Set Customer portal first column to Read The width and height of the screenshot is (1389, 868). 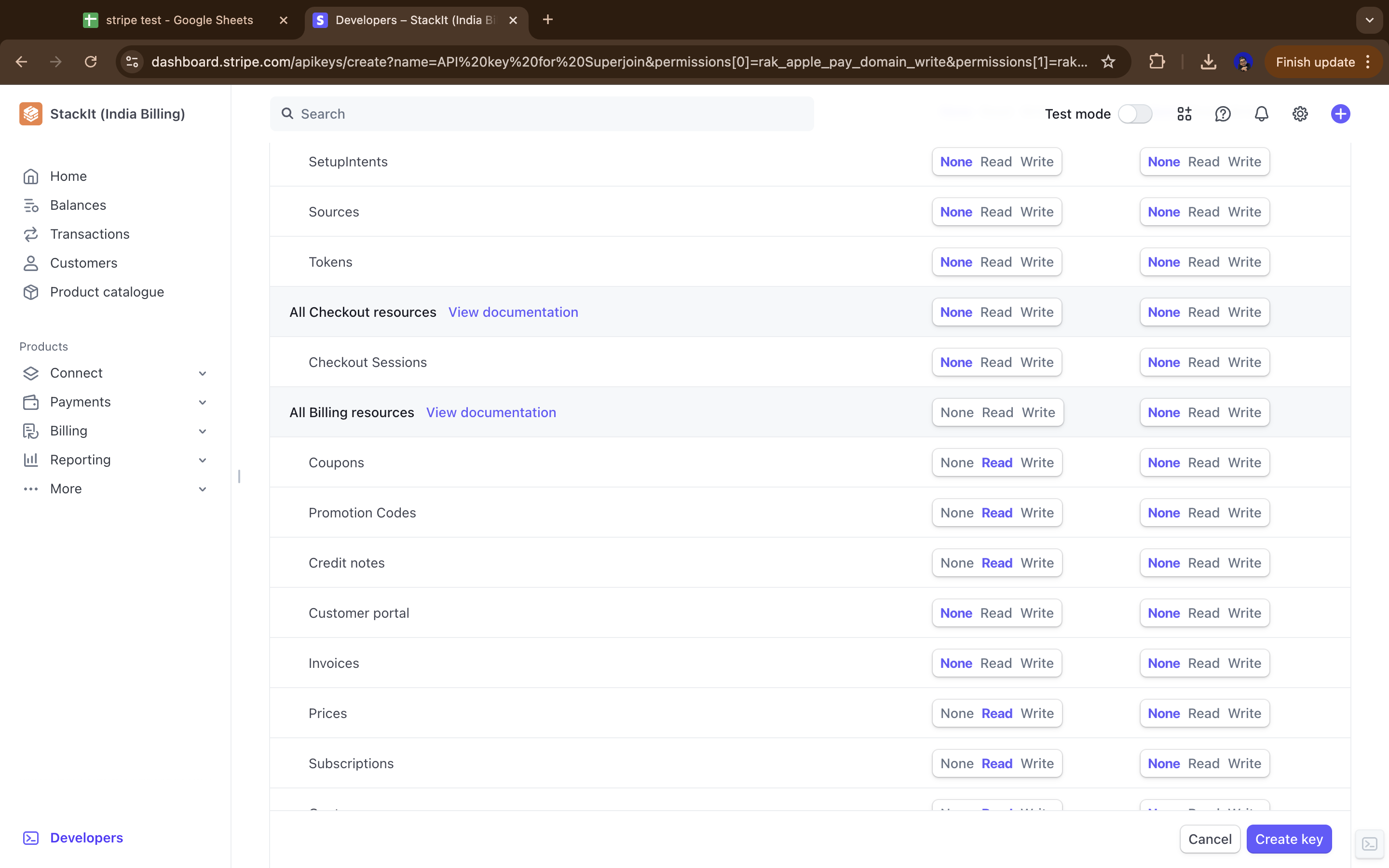click(x=996, y=613)
